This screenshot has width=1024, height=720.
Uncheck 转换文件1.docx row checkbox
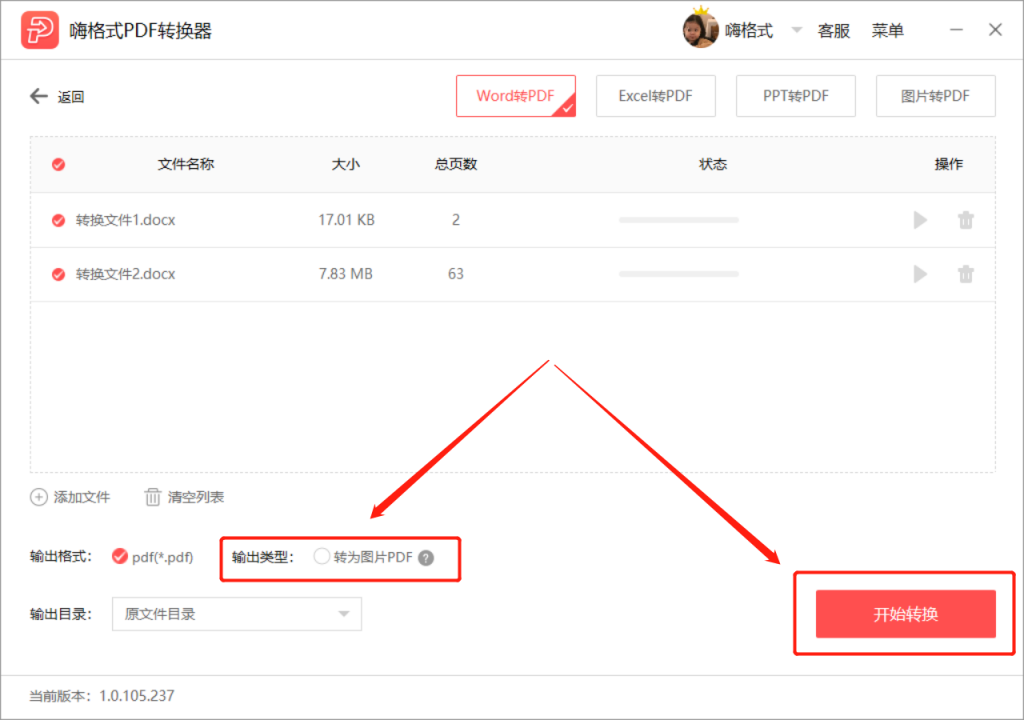click(x=59, y=220)
